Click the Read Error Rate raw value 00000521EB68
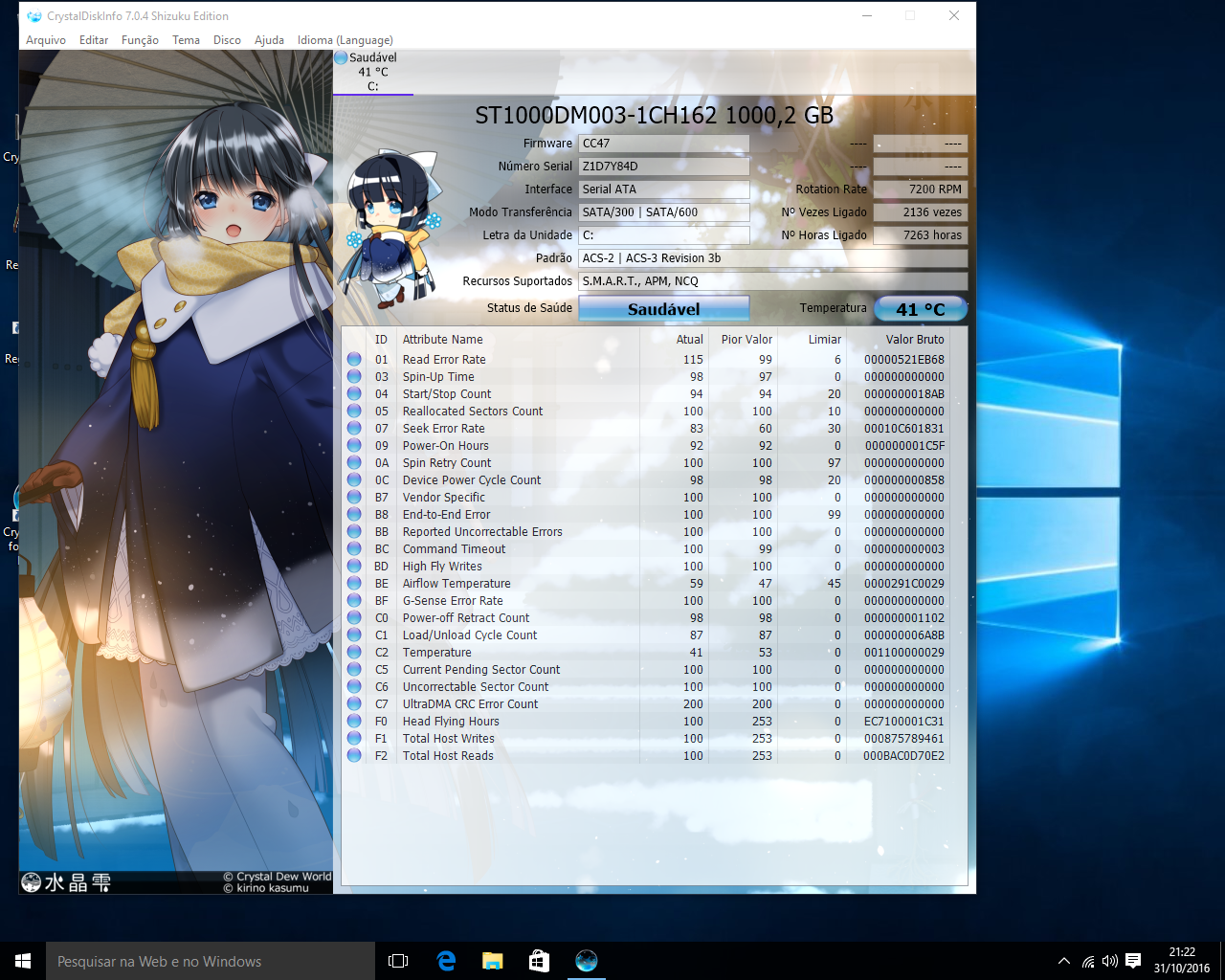 pos(903,360)
